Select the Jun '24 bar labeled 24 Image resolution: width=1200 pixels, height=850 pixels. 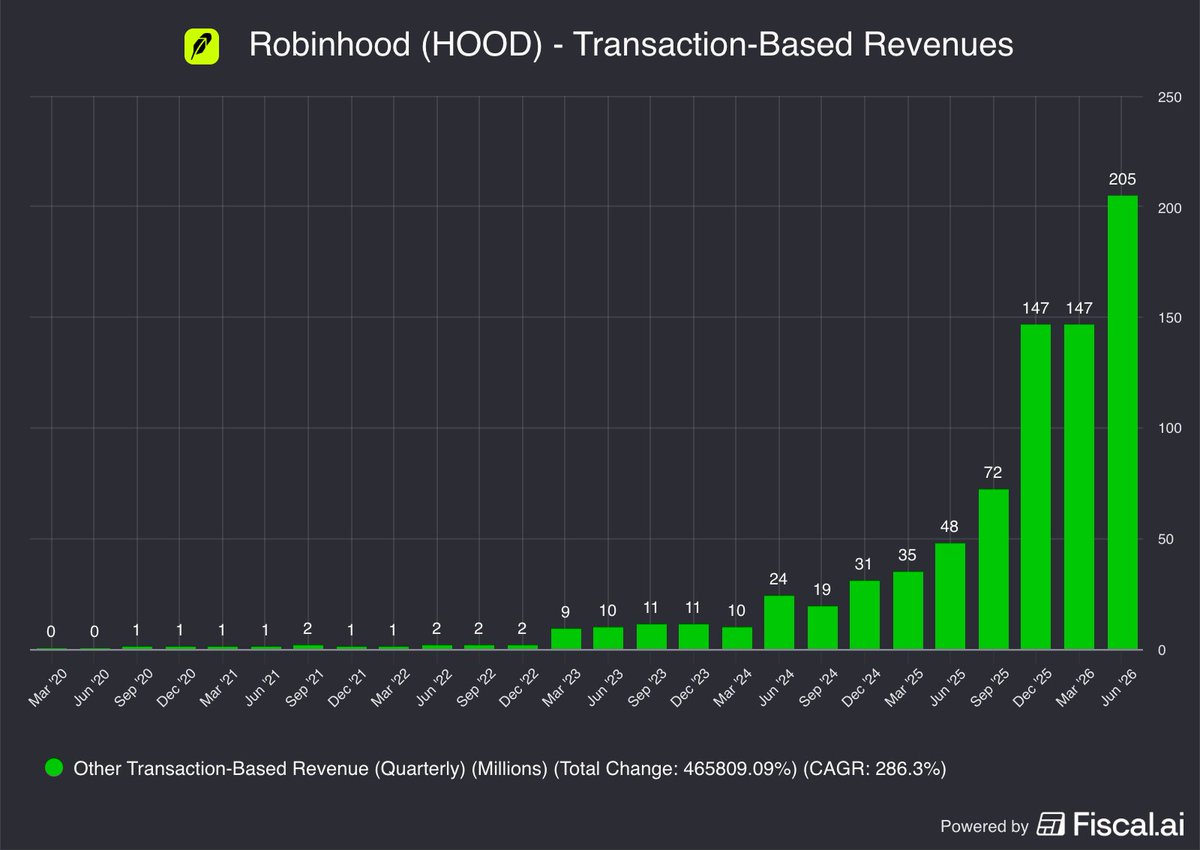(x=779, y=622)
